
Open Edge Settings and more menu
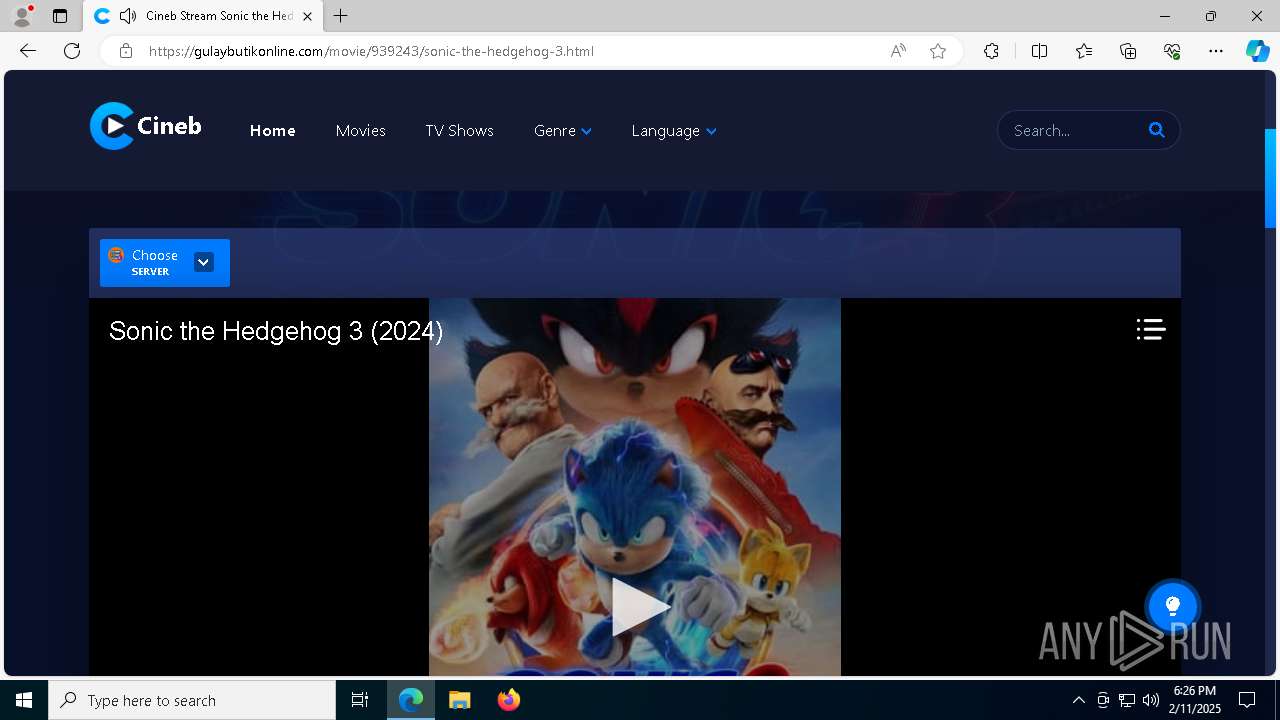point(1216,51)
